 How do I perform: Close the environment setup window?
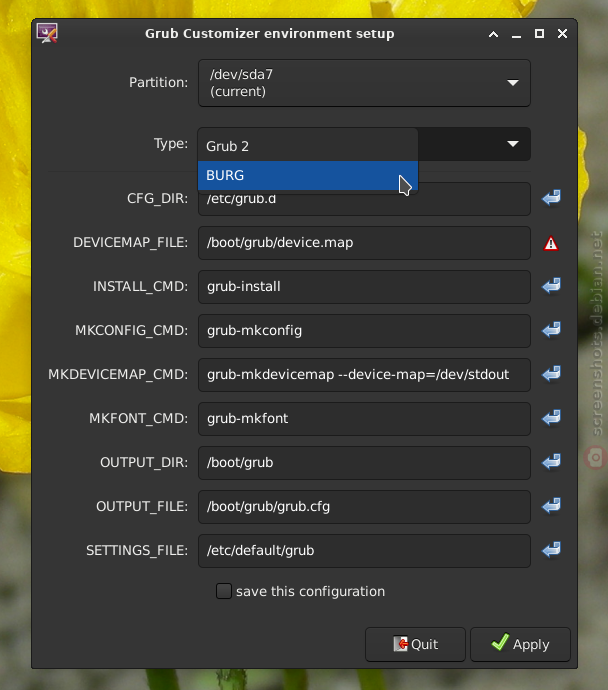click(562, 33)
